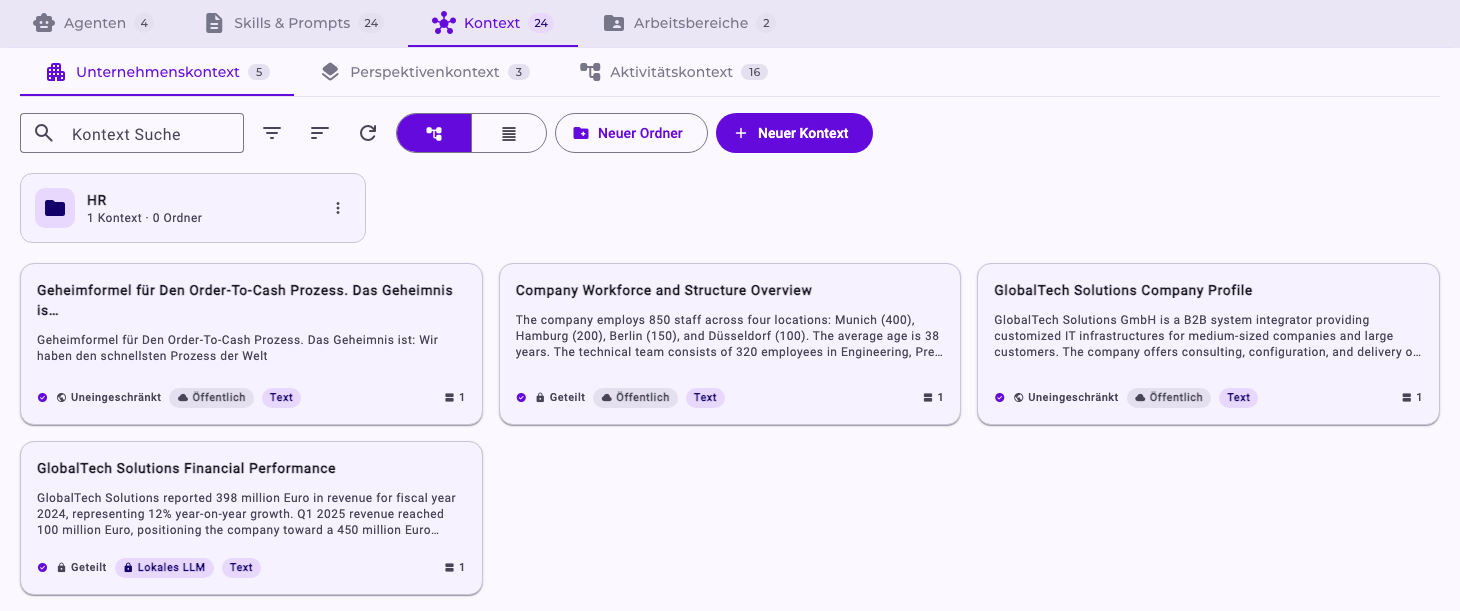Click entries count icon on Company Profile card
Screen dimensions: 1460x611
[1406, 397]
